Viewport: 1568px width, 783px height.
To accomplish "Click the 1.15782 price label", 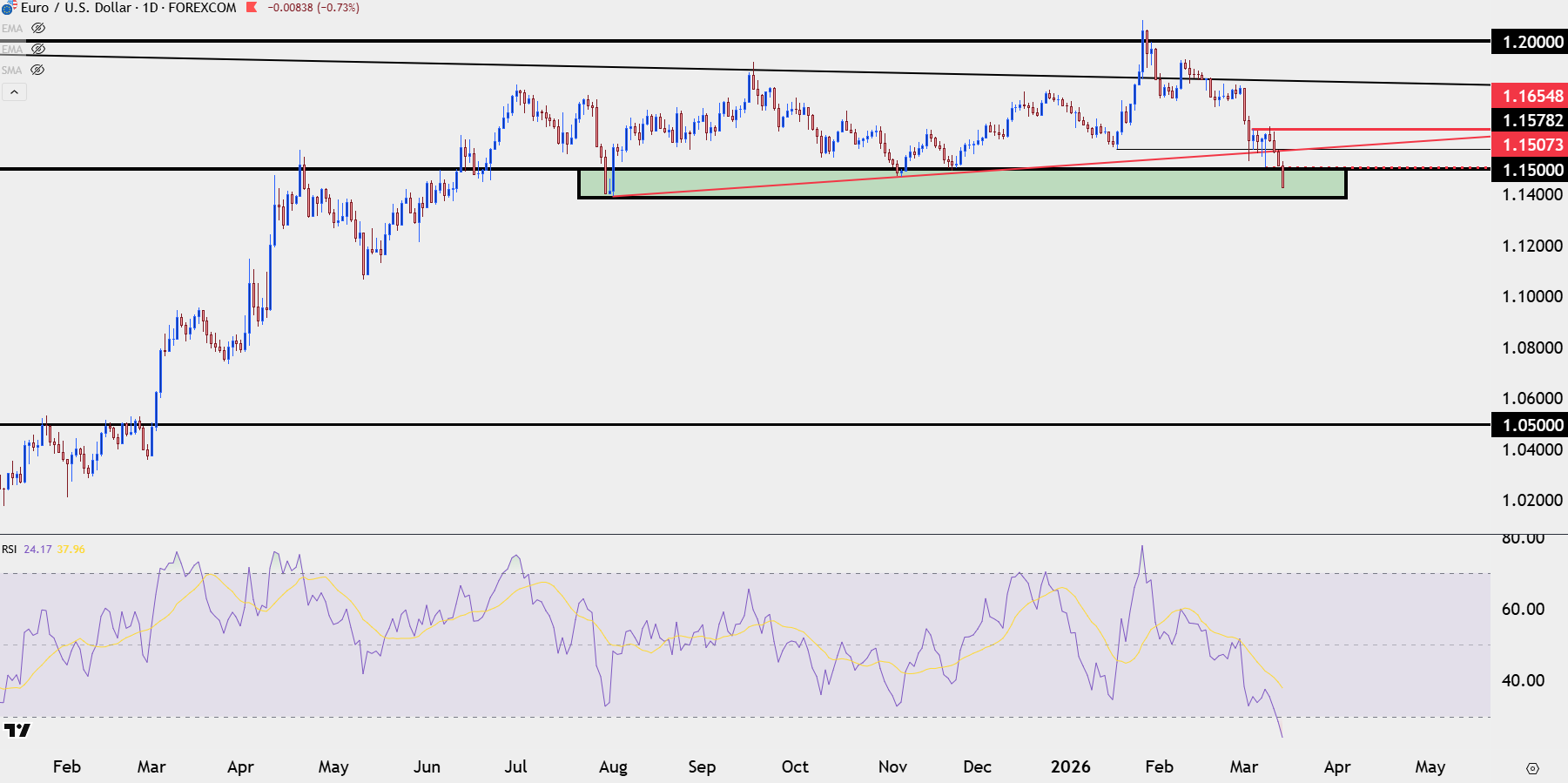I will click(1530, 120).
